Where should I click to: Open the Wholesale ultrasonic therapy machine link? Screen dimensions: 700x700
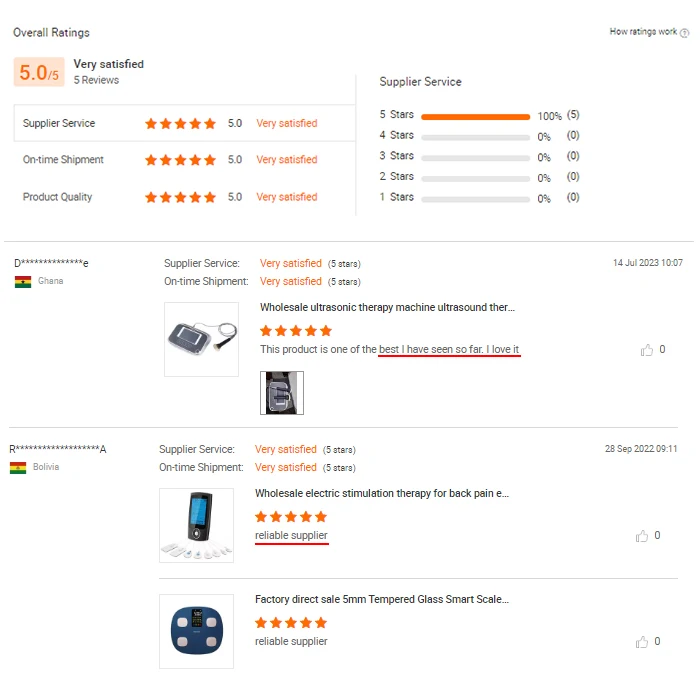pyautogui.click(x=387, y=308)
